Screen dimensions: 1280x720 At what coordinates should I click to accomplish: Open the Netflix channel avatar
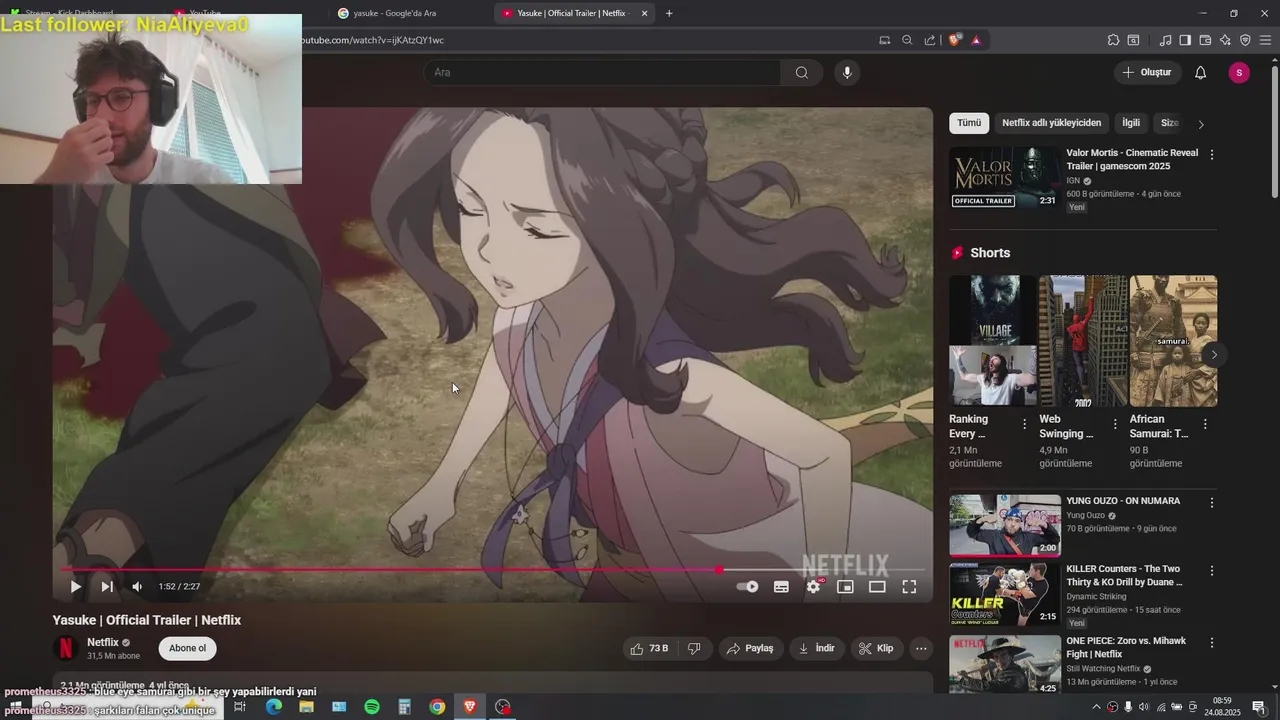coord(66,648)
